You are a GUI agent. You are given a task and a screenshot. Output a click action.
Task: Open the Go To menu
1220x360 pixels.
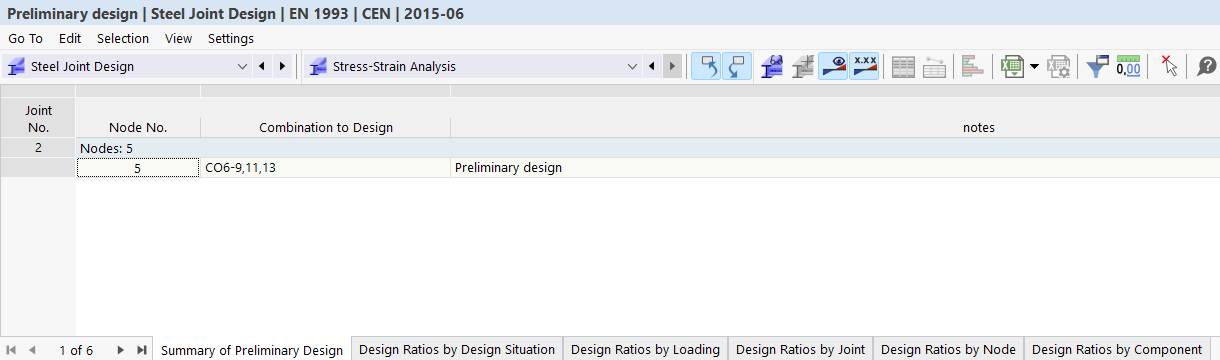pos(25,38)
